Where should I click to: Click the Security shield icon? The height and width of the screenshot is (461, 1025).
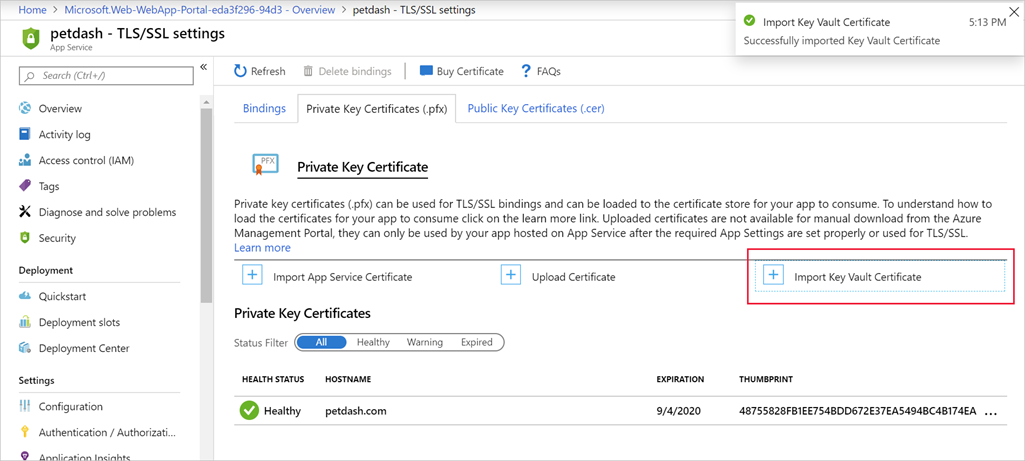pyautogui.click(x=25, y=238)
